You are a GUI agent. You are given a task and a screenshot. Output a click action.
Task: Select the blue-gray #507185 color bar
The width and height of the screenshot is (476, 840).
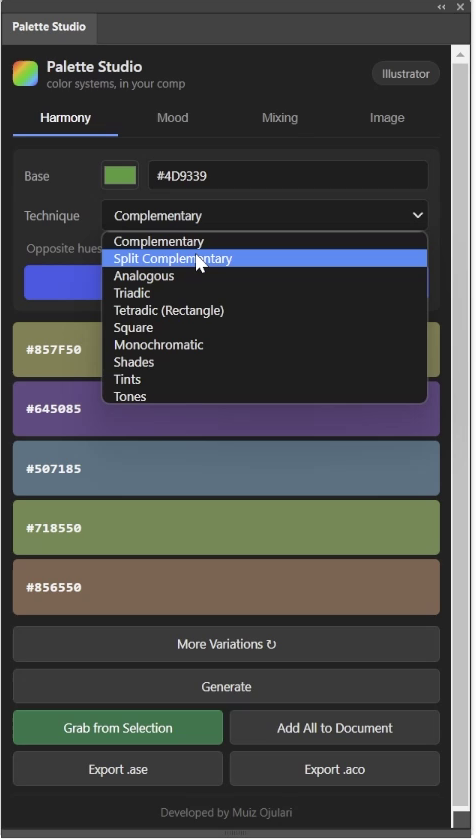[226, 468]
